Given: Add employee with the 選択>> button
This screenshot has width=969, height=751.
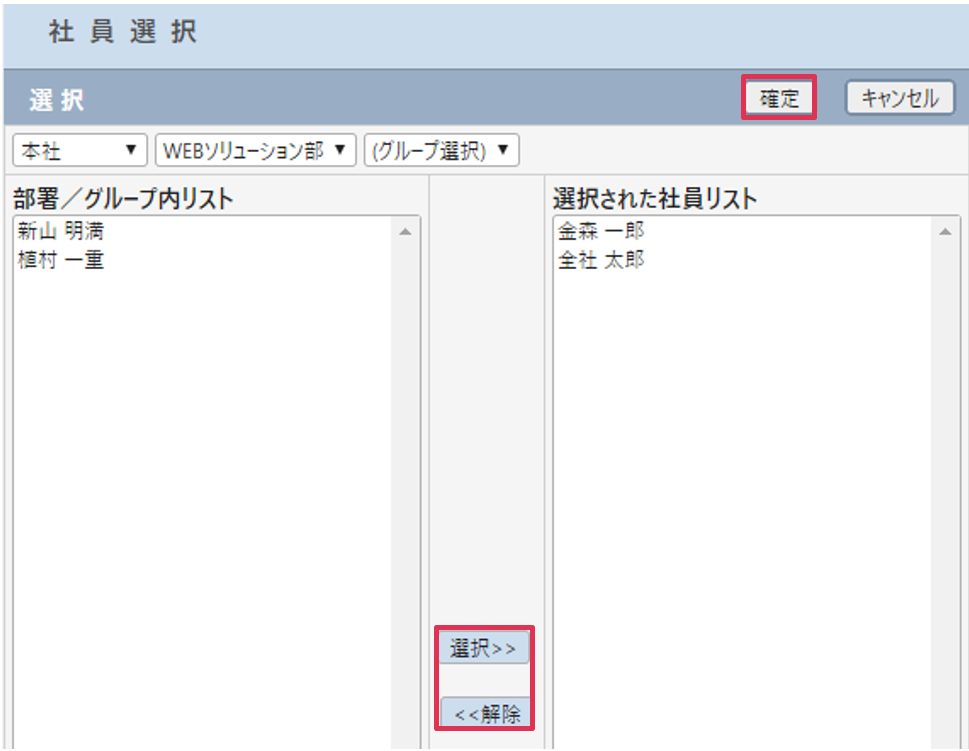Looking at the screenshot, I should [484, 647].
